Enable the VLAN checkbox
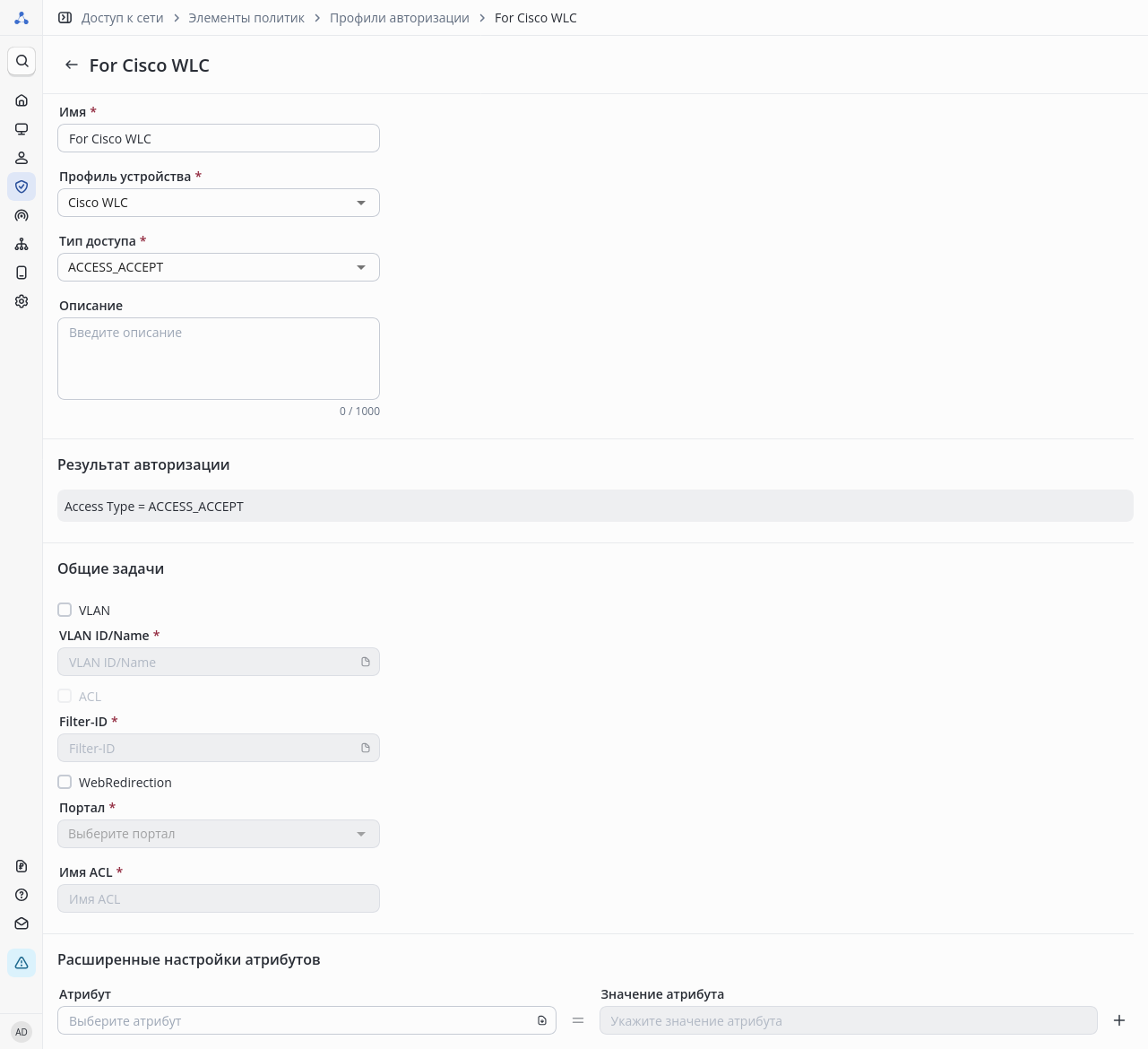This screenshot has width=1148, height=1049. coord(65,610)
